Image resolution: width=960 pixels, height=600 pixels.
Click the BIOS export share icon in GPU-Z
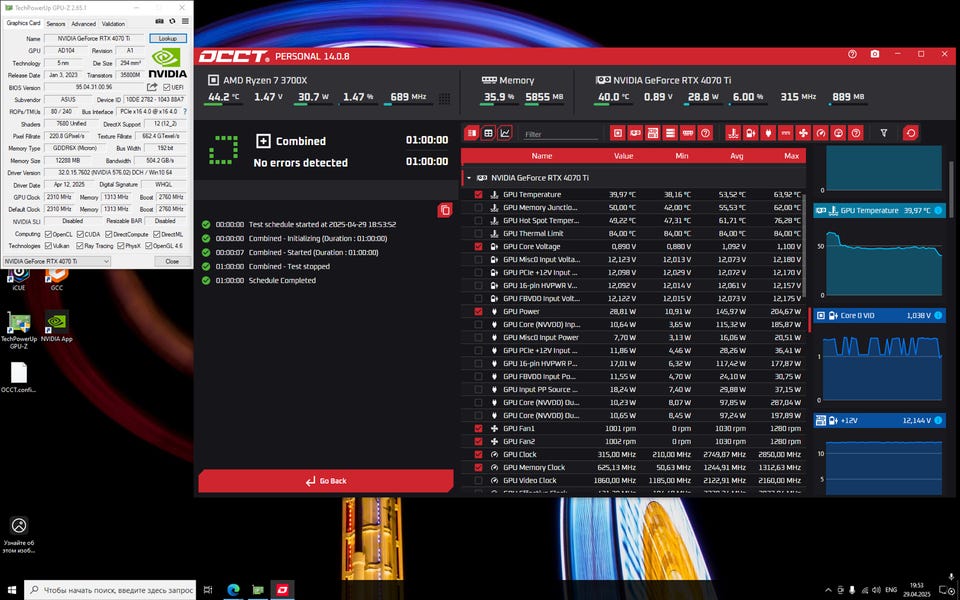pyautogui.click(x=153, y=87)
